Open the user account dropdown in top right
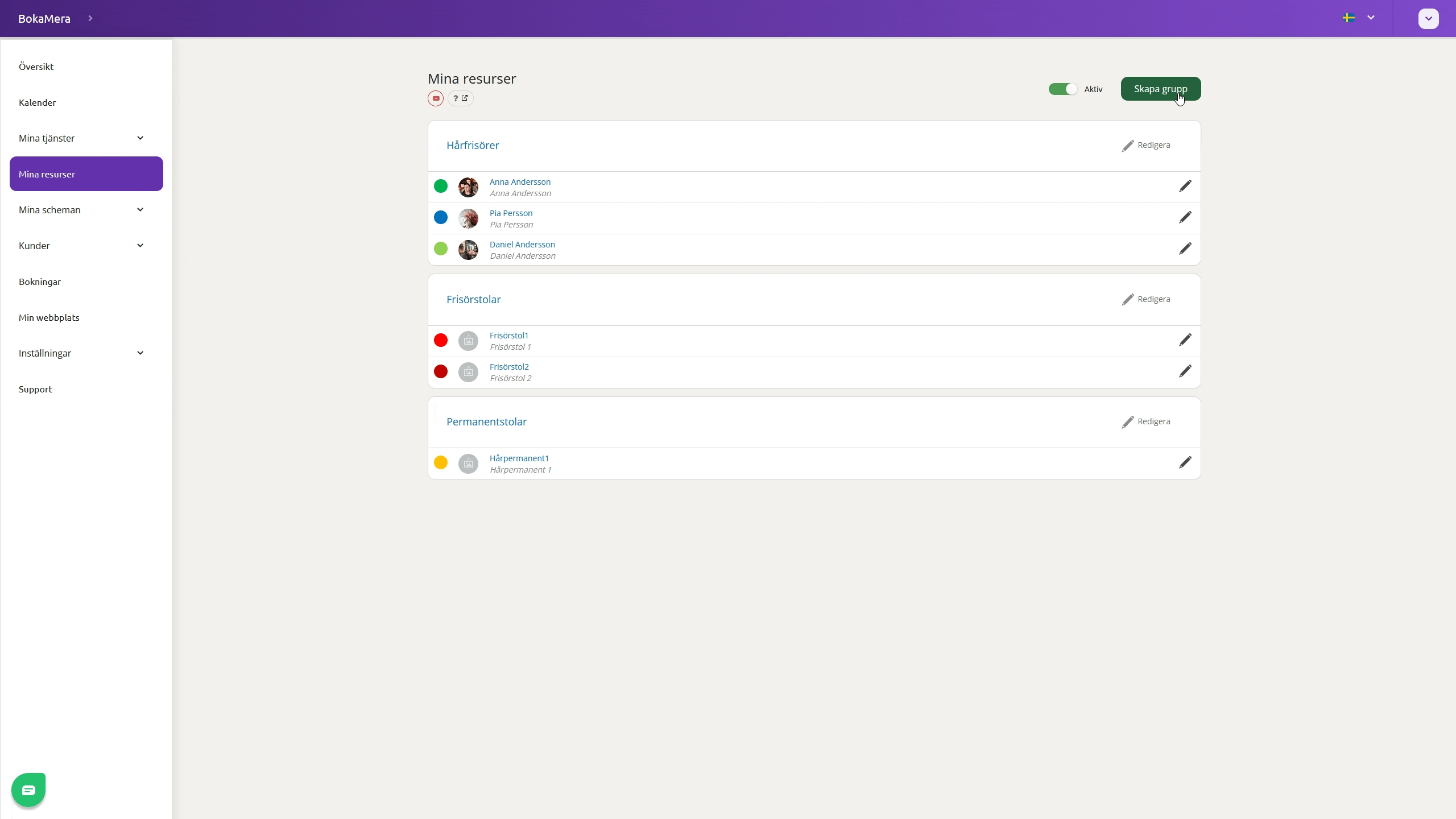This screenshot has width=1456, height=819. (x=1429, y=18)
